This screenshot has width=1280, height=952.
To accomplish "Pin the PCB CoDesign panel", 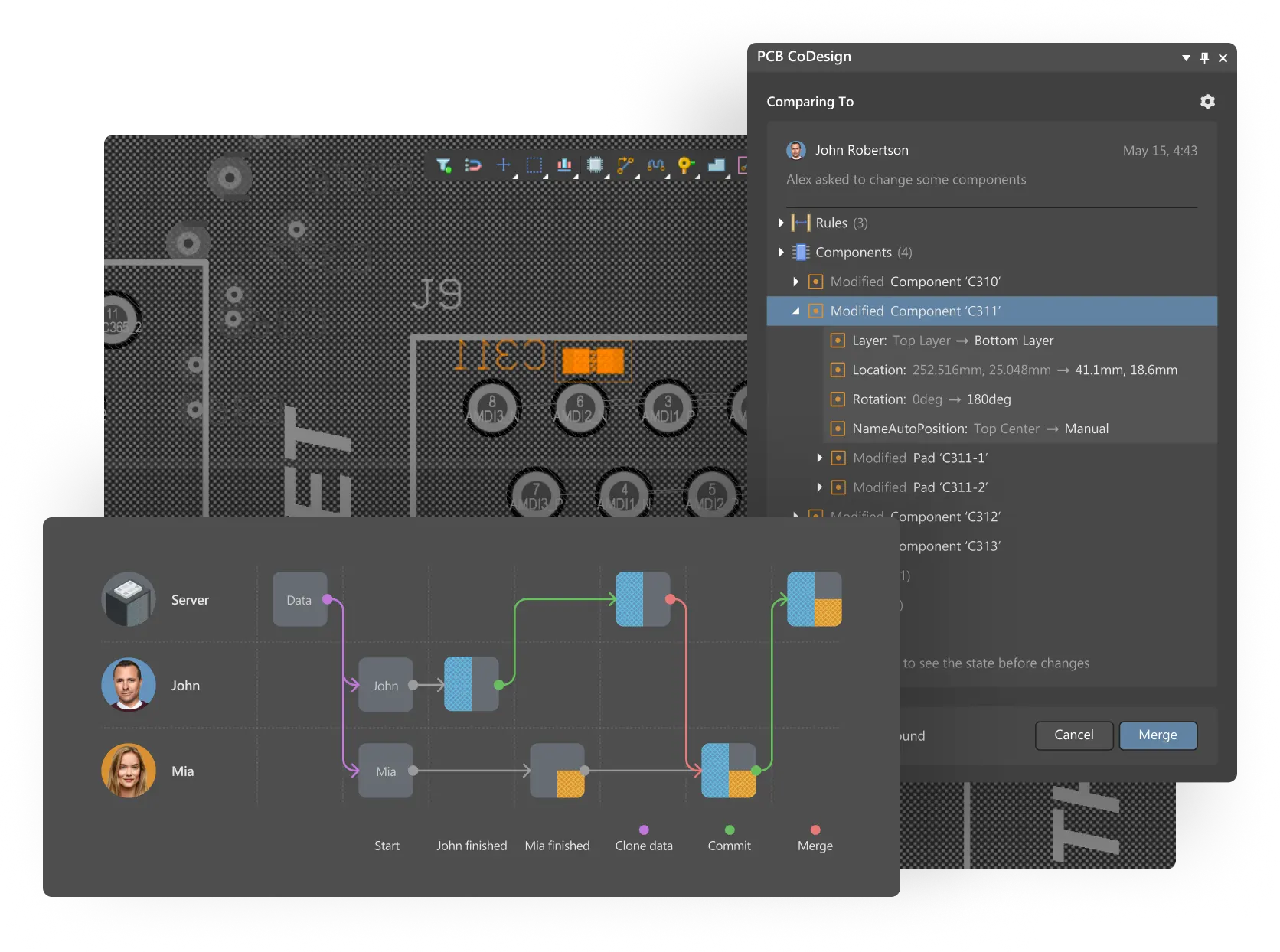I will (1203, 57).
